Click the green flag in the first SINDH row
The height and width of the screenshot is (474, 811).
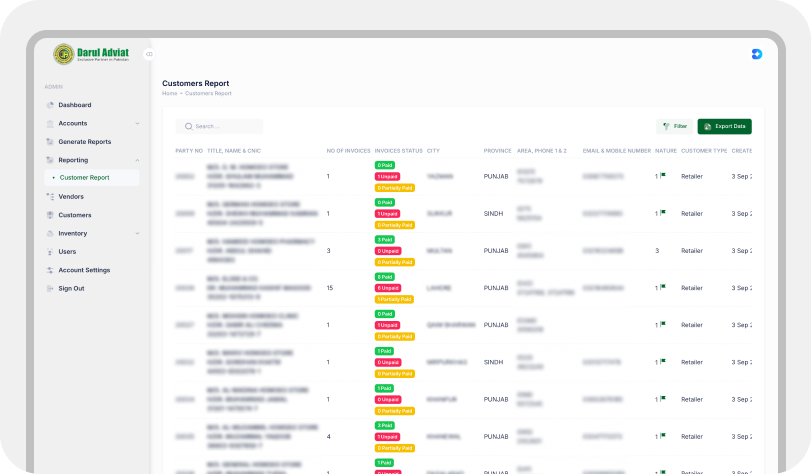click(663, 213)
